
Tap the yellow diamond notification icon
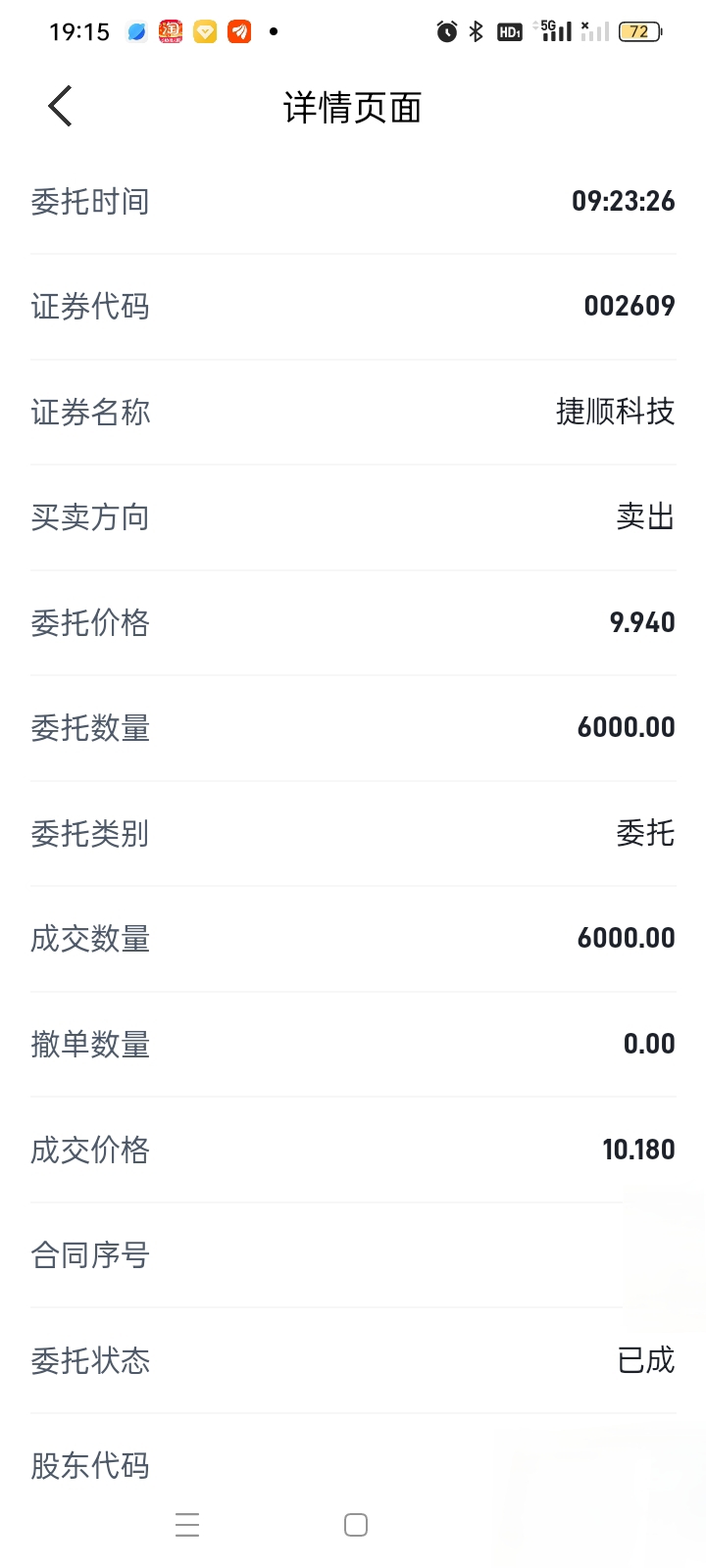tap(205, 32)
